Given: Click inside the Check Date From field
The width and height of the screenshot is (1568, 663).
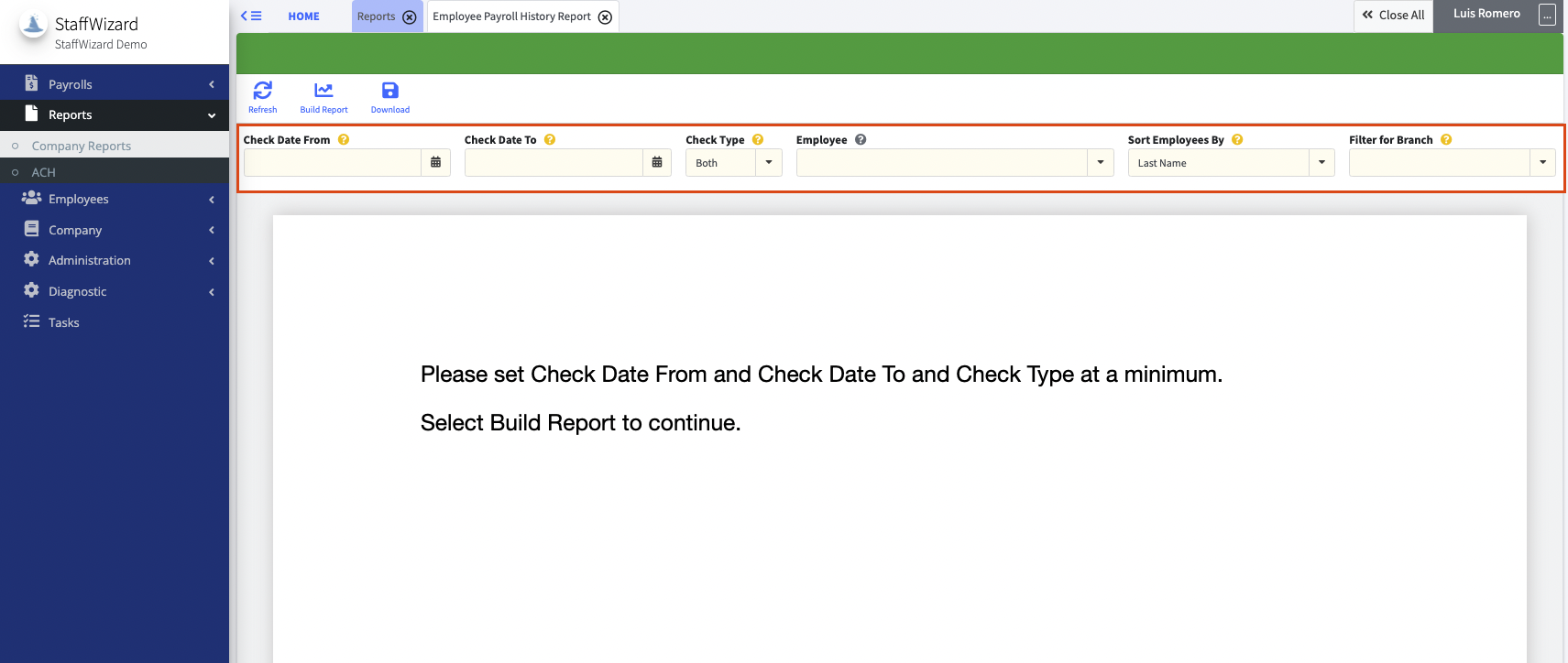Looking at the screenshot, I should (x=332, y=163).
